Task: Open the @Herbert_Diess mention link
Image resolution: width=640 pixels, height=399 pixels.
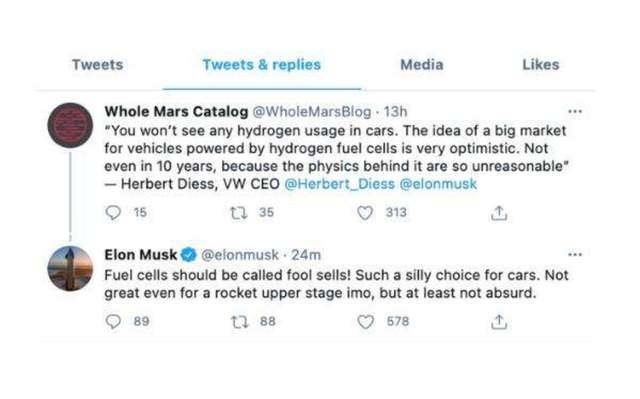Action: [x=340, y=184]
